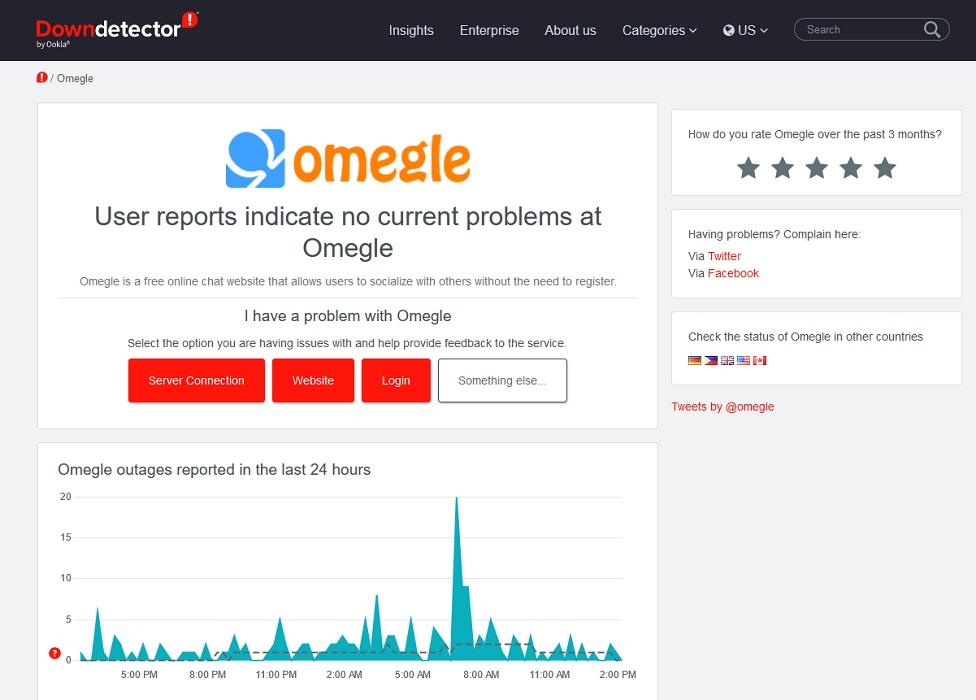Rate Omegle one star

pyautogui.click(x=748, y=168)
